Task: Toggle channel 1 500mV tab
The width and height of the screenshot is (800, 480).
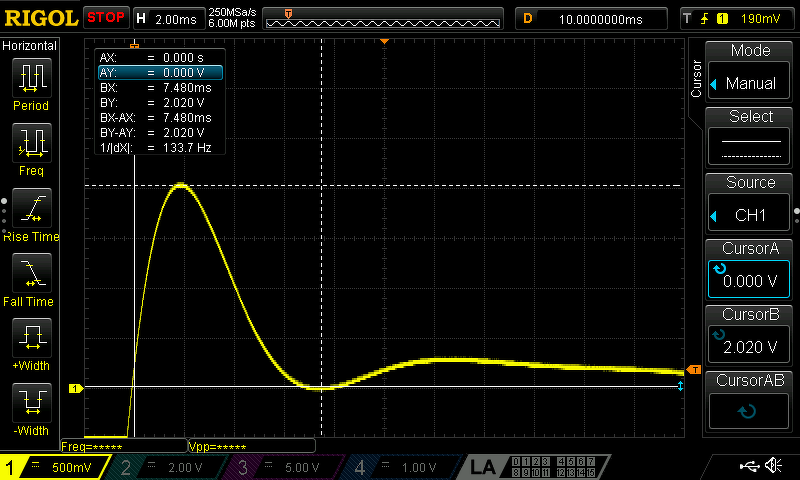Action: 54,467
